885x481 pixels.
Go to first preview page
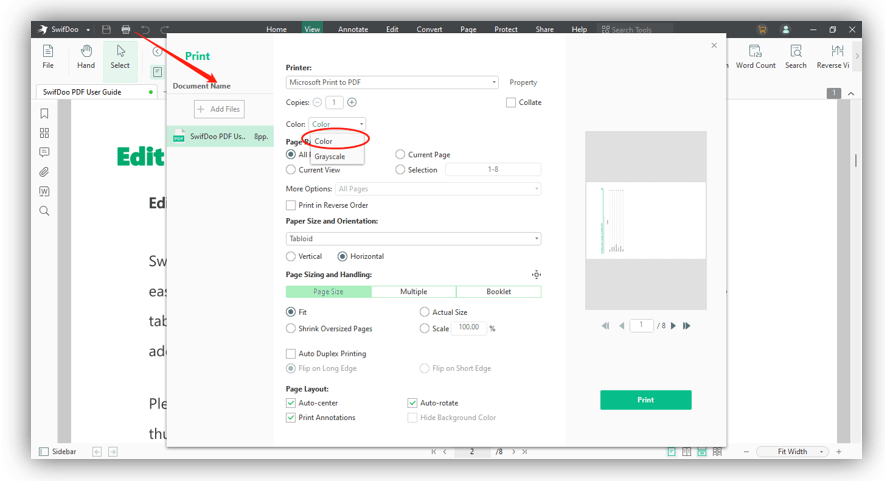(x=606, y=326)
